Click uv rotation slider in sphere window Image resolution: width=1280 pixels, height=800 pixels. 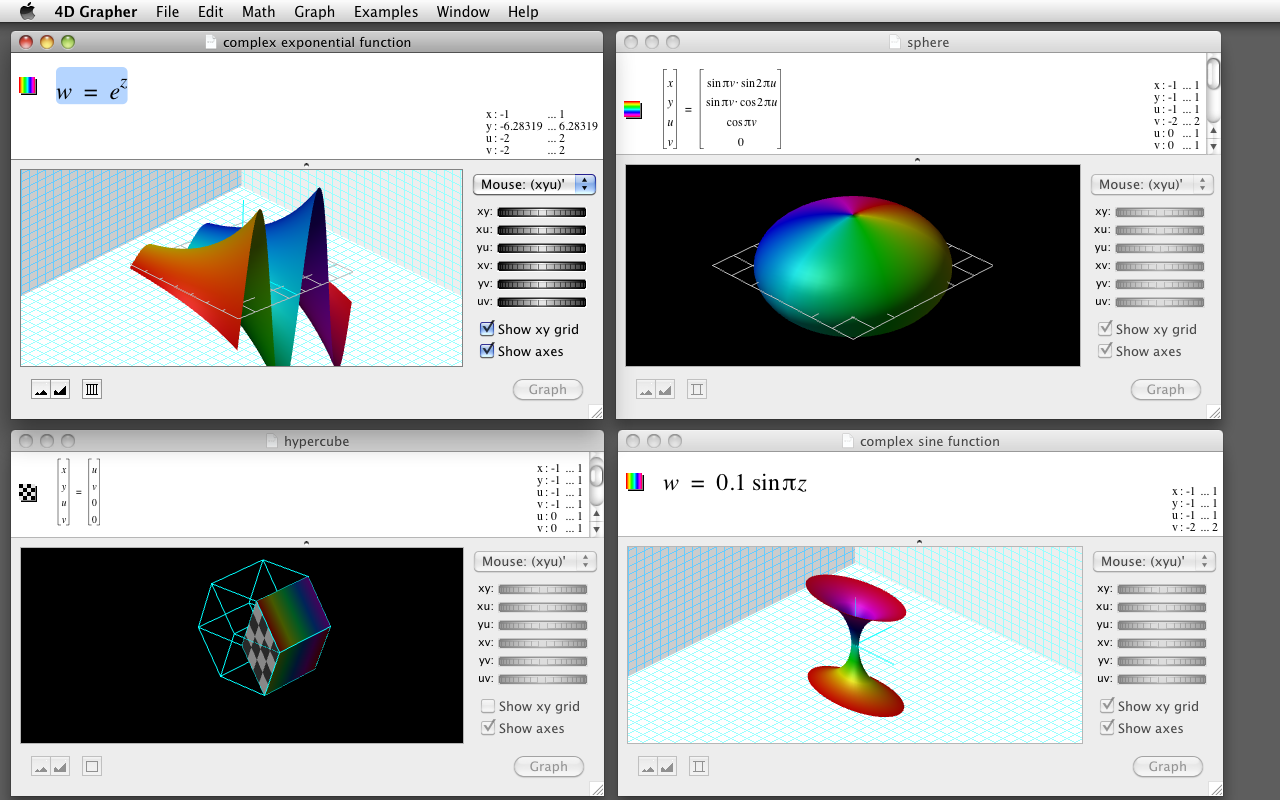1160,302
